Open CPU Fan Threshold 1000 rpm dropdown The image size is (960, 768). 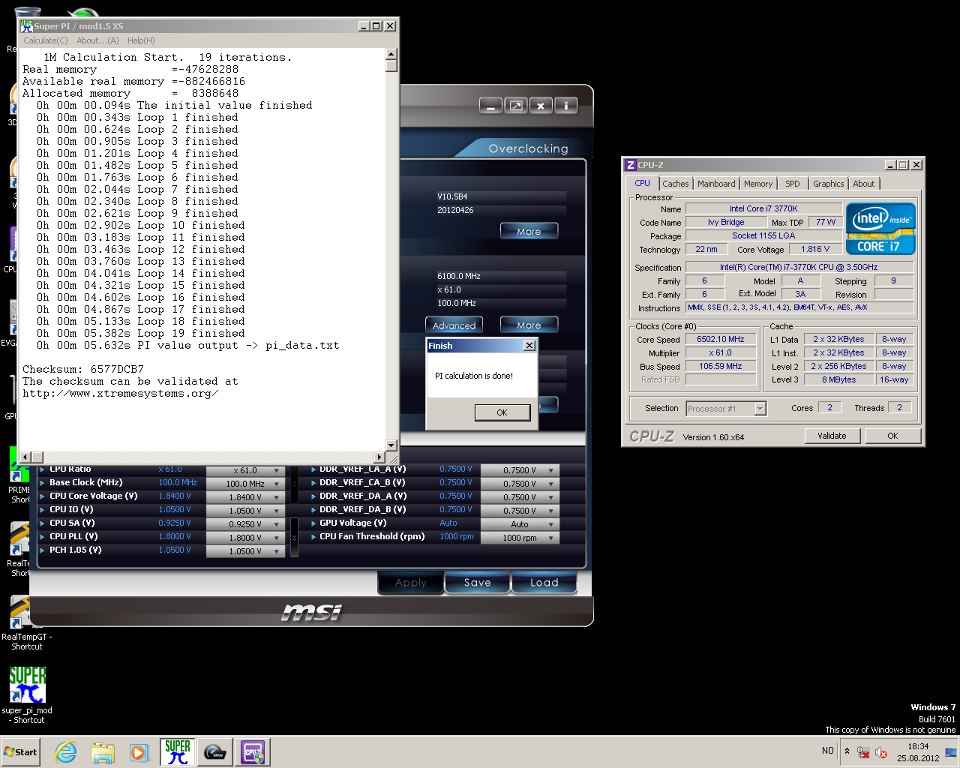tap(520, 538)
